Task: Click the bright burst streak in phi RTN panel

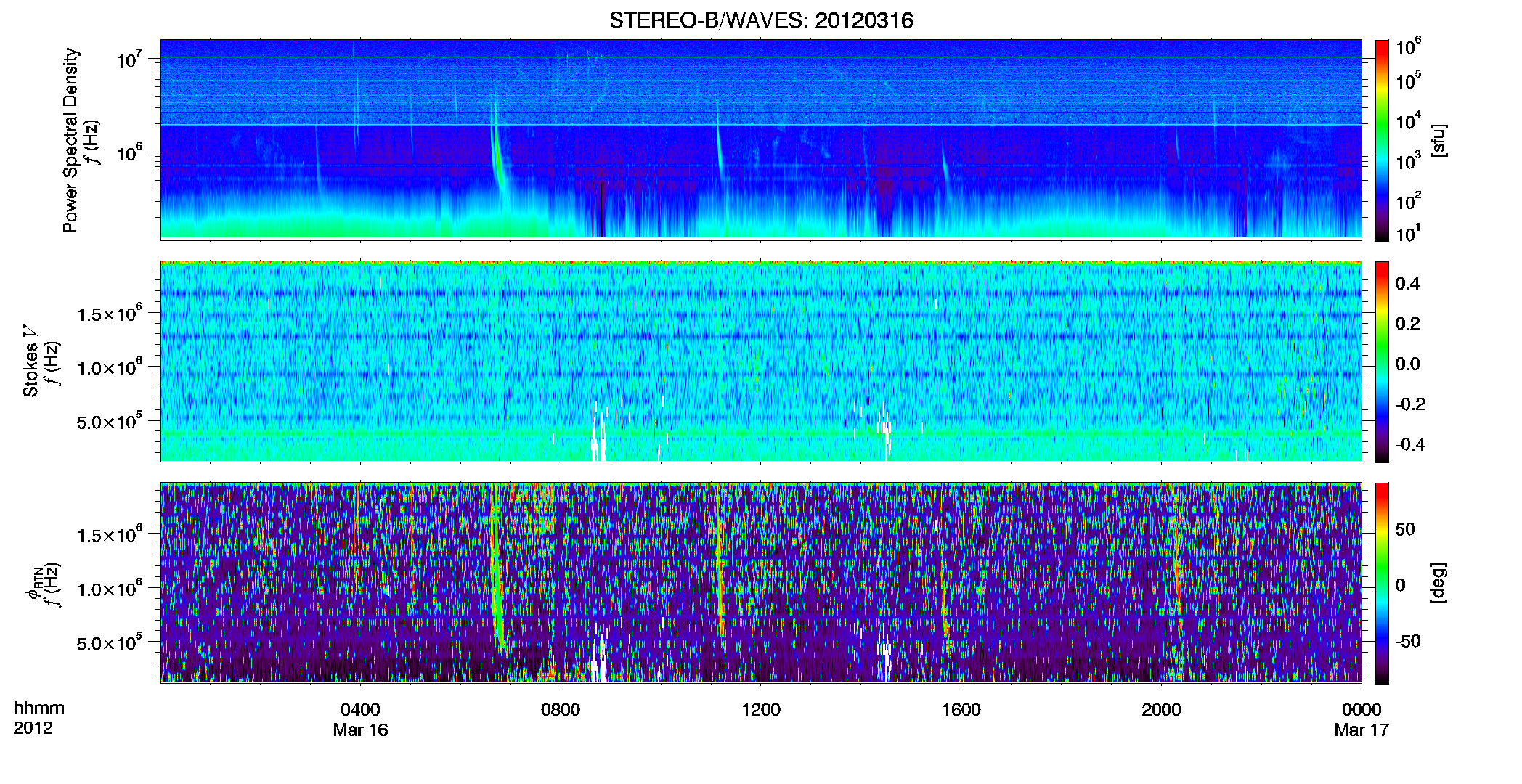Action: (497, 570)
